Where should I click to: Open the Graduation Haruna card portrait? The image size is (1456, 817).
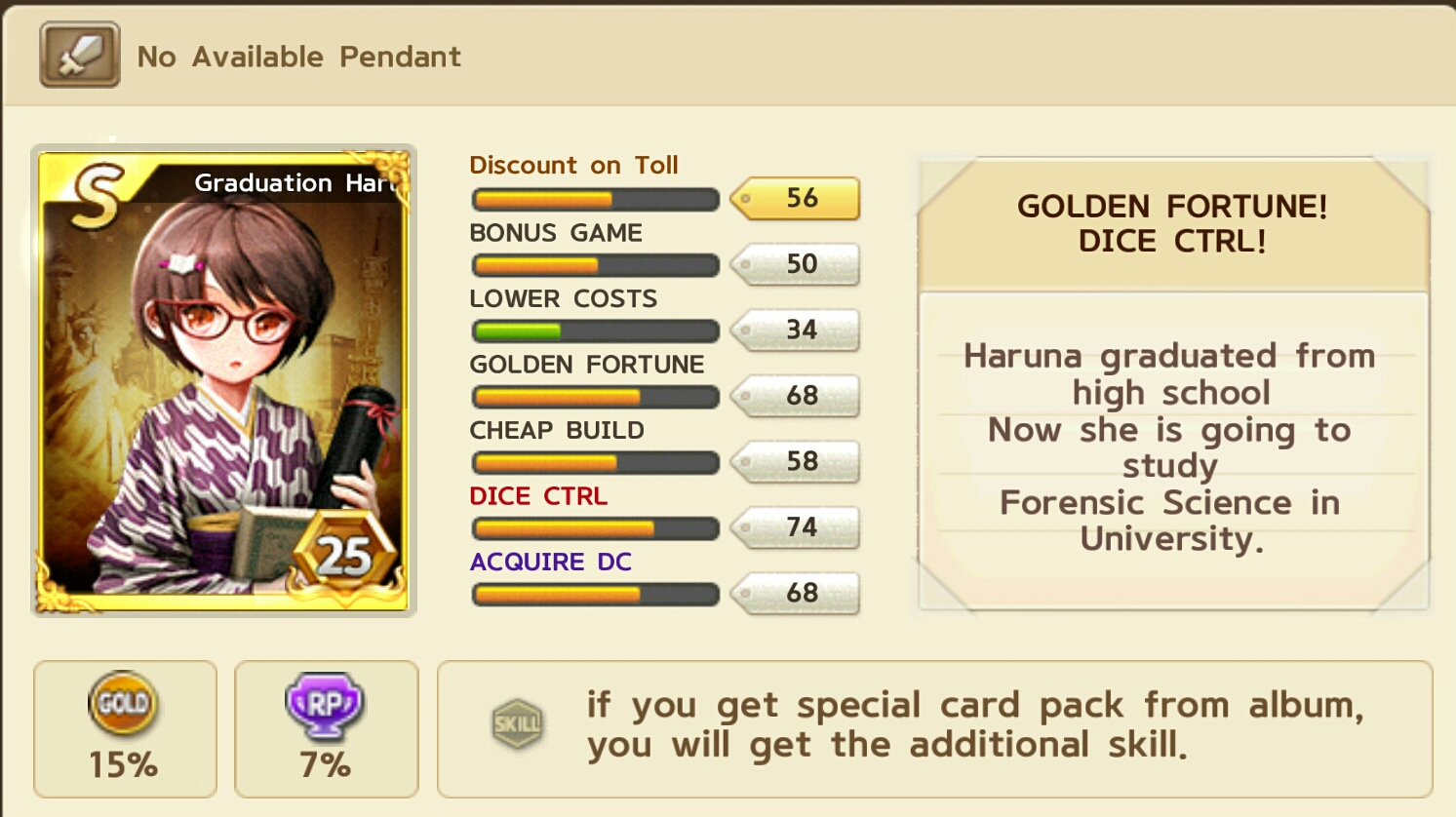(x=223, y=380)
